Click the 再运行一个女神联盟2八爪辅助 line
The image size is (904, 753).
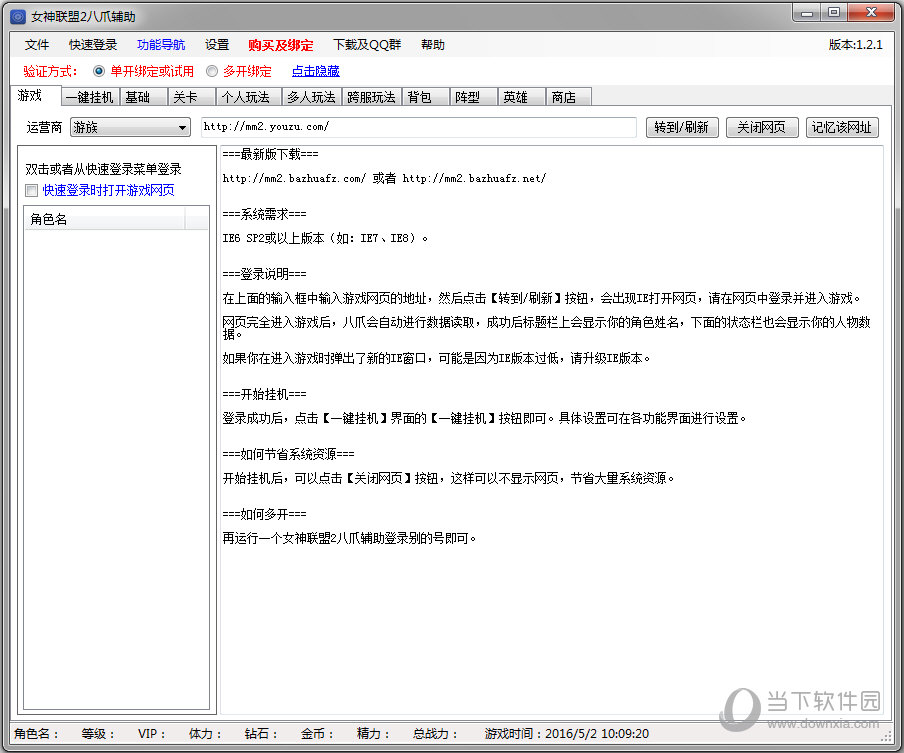(x=349, y=539)
